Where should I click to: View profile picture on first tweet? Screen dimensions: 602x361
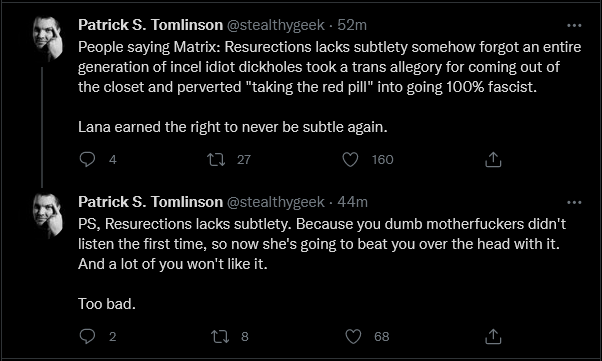tap(48, 39)
